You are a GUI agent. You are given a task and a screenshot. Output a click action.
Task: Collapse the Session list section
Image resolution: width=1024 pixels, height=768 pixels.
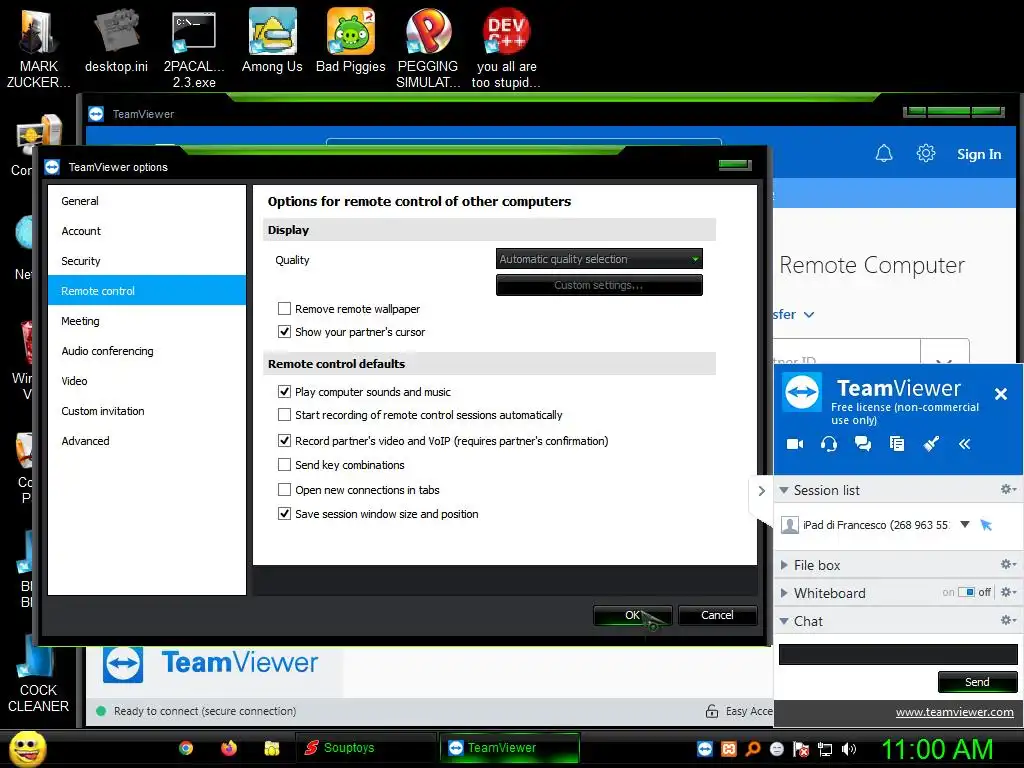(784, 490)
